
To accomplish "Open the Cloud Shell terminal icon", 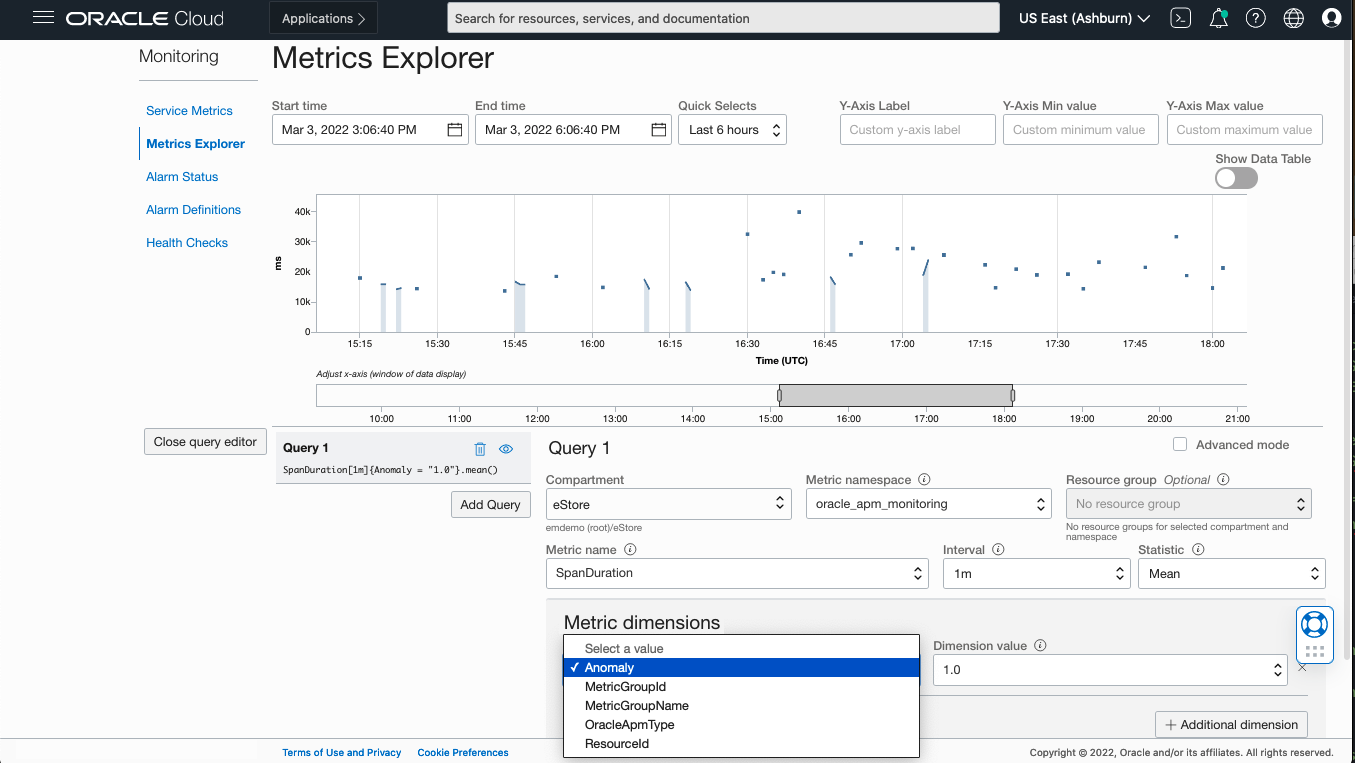I will 1180,17.
